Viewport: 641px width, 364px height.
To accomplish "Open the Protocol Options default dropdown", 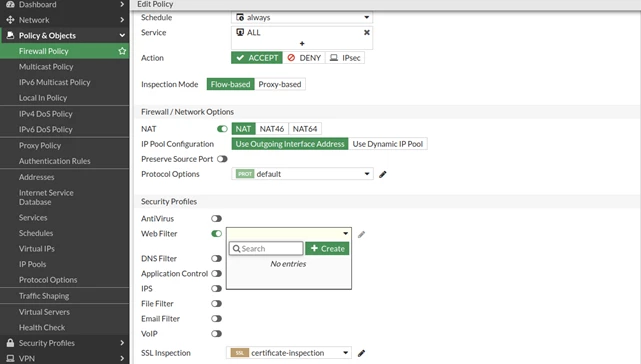I will pos(302,174).
